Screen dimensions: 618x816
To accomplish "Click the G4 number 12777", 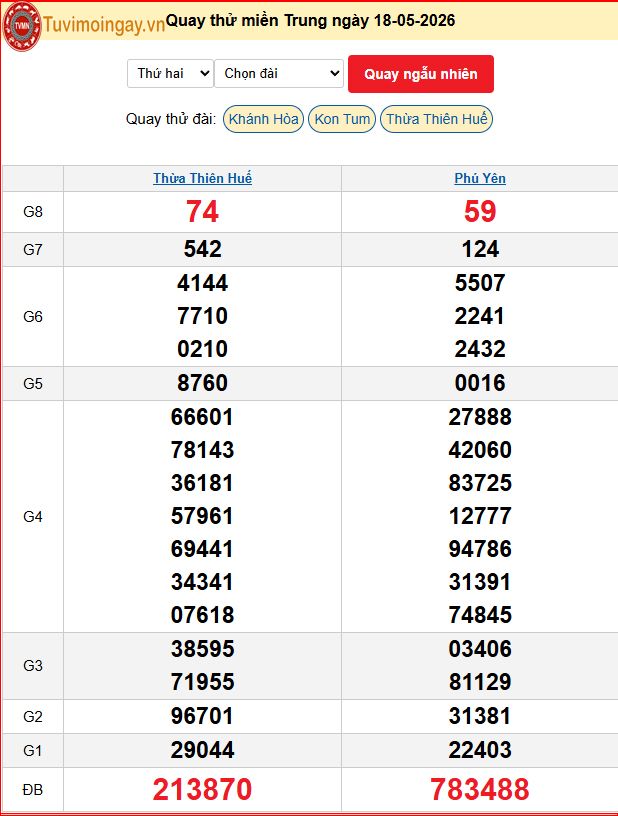I will pyautogui.click(x=480, y=516).
